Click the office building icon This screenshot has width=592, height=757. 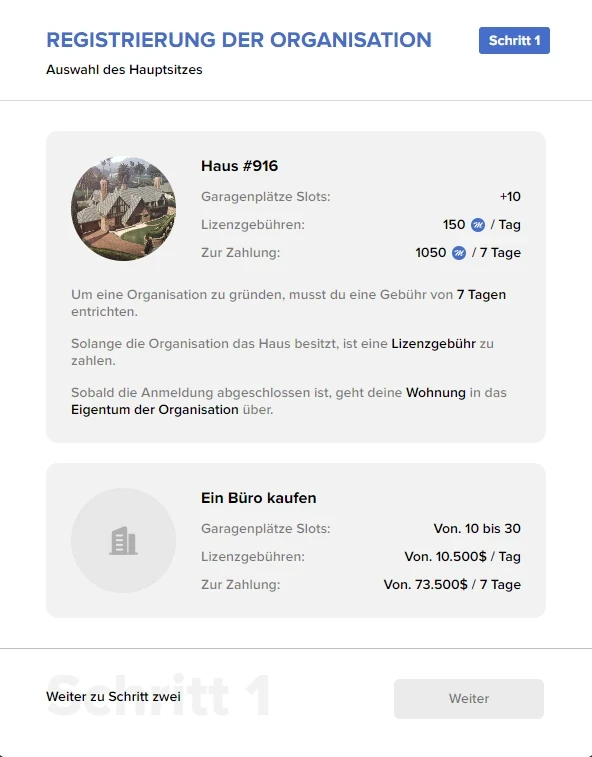pos(124,541)
